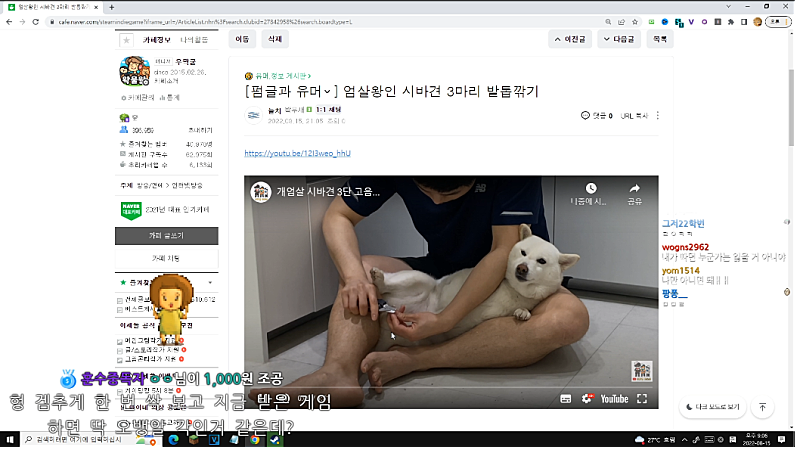Bookmark this page with the star icon
The image size is (800, 450).
coord(635,22)
